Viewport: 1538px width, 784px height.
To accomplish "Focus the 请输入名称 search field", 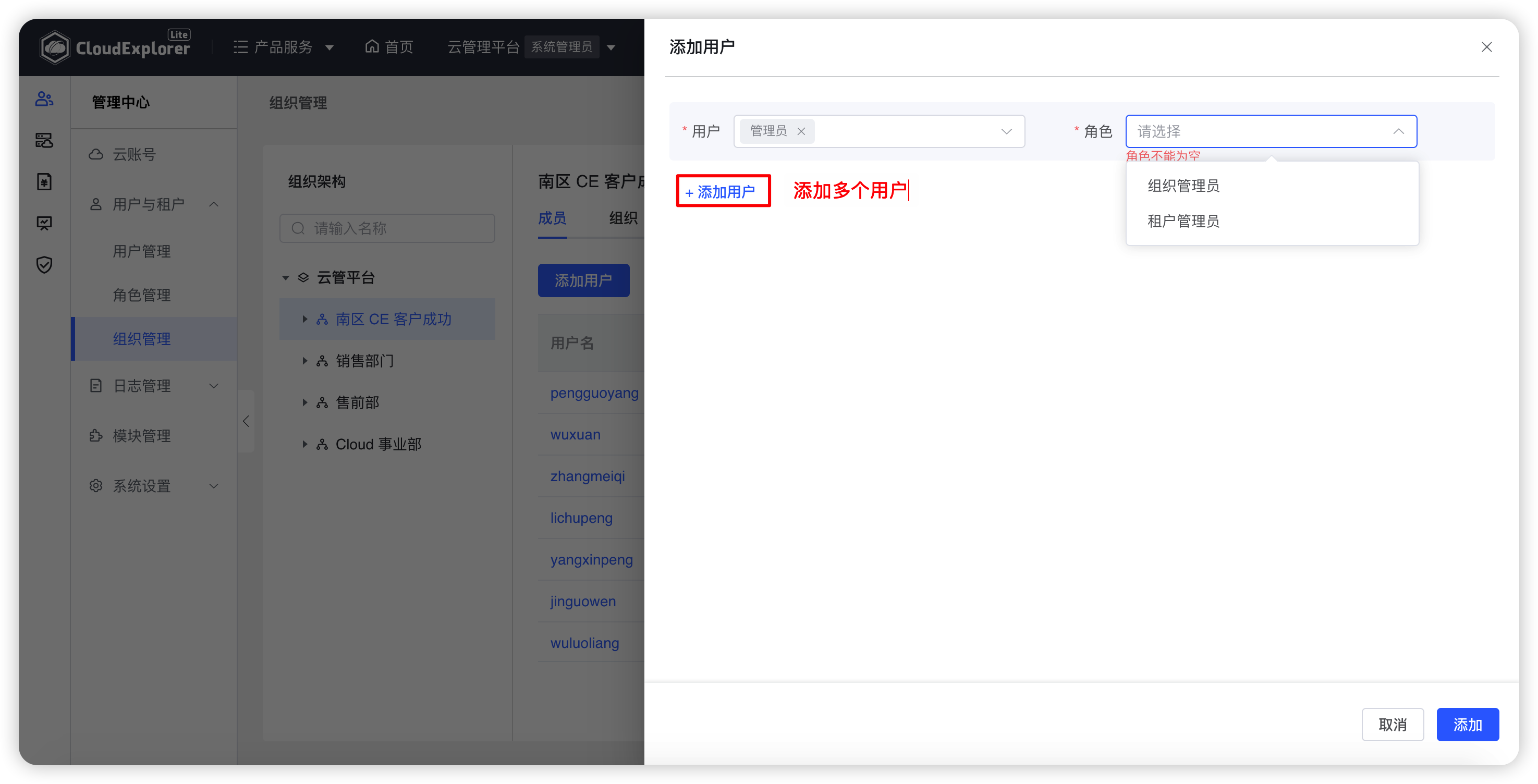I will tap(387, 228).
